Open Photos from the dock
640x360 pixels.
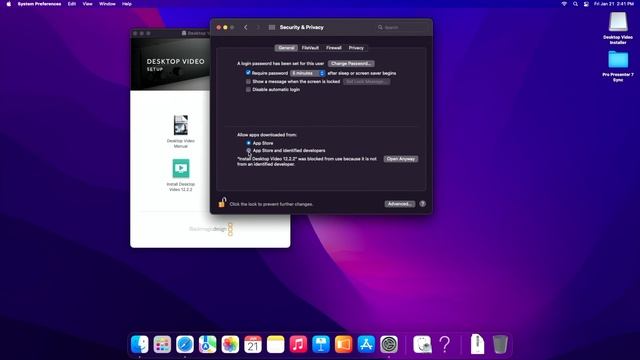coord(230,344)
